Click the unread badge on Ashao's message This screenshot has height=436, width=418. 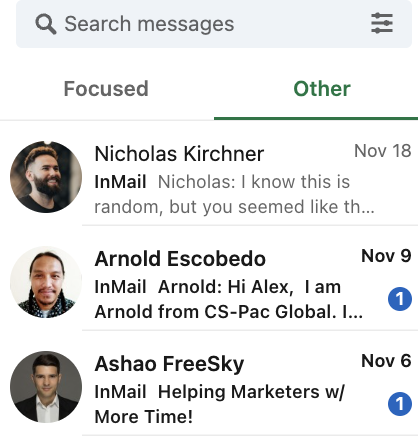tap(400, 404)
